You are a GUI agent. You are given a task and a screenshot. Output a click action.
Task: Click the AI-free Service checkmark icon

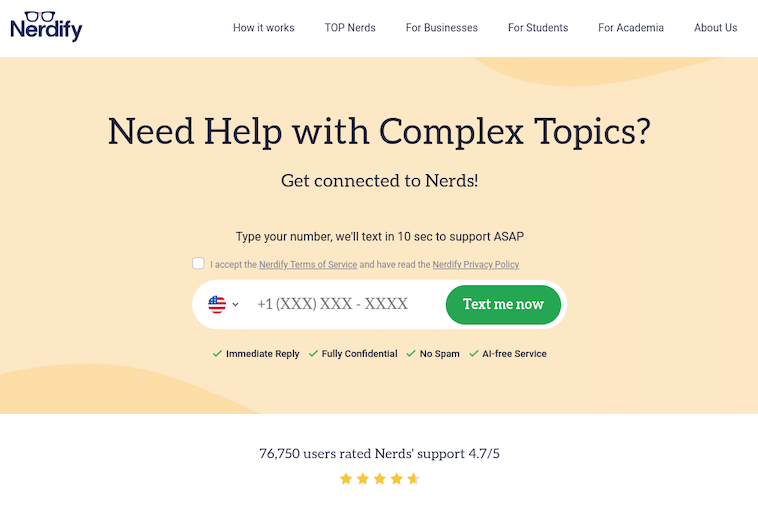pyautogui.click(x=473, y=354)
